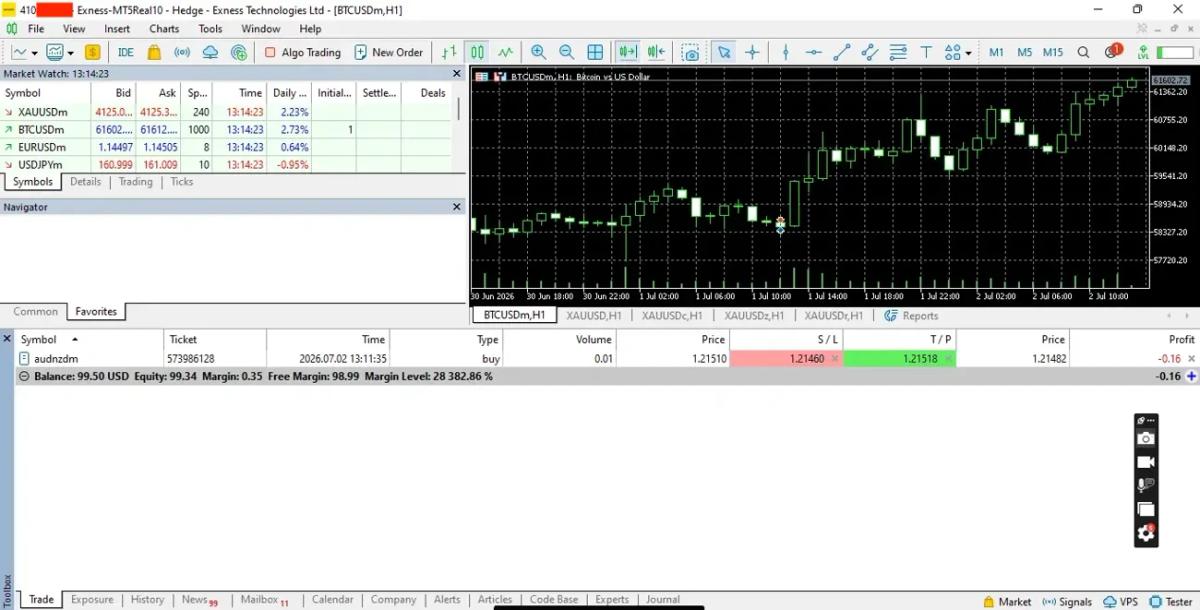Open the Insert menu
The width and height of the screenshot is (1200, 610).
[117, 29]
